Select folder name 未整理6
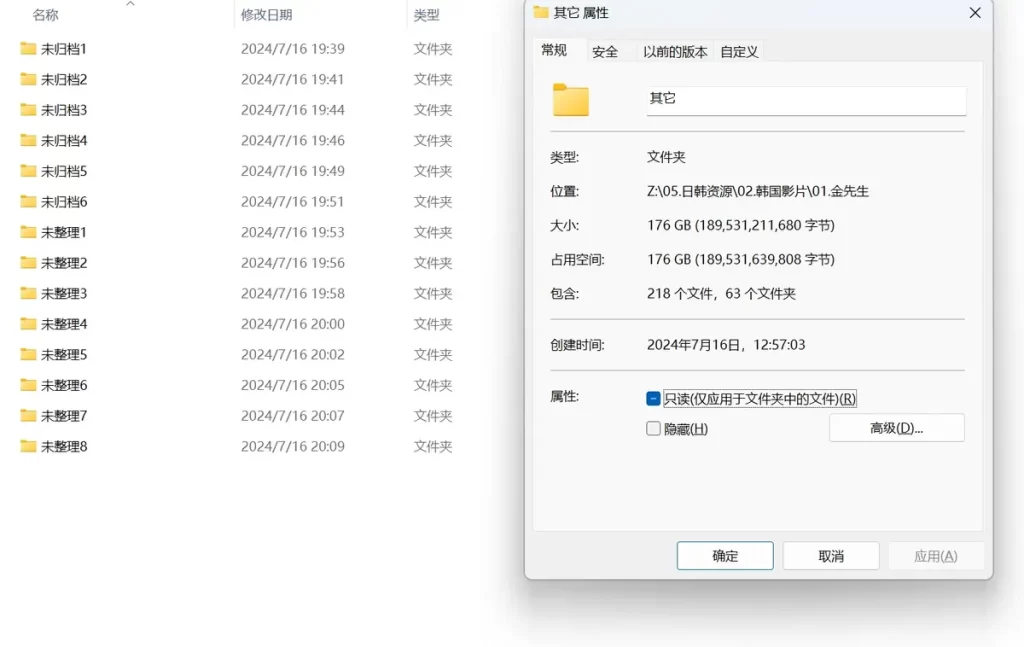The width and height of the screenshot is (1024, 647). 63,385
